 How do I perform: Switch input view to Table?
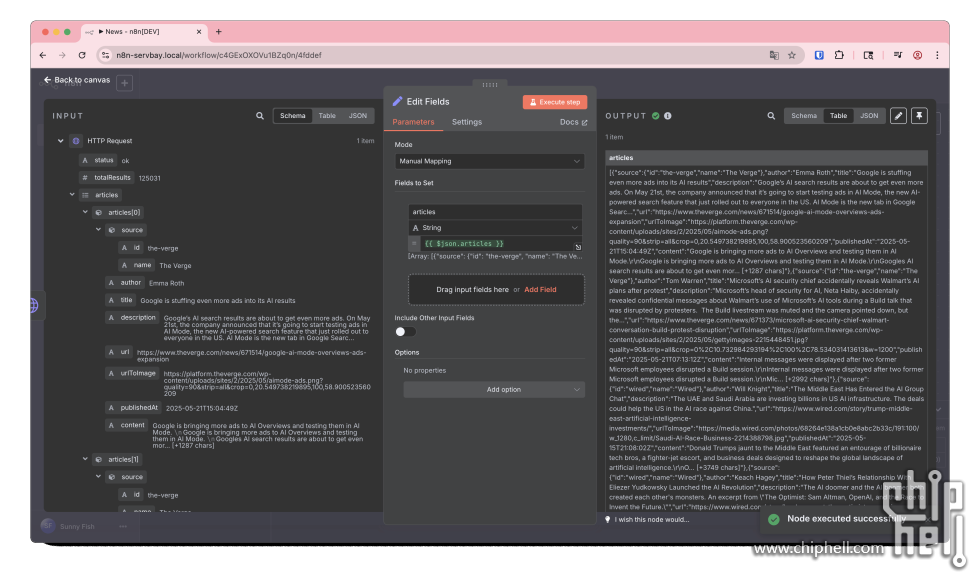[327, 116]
